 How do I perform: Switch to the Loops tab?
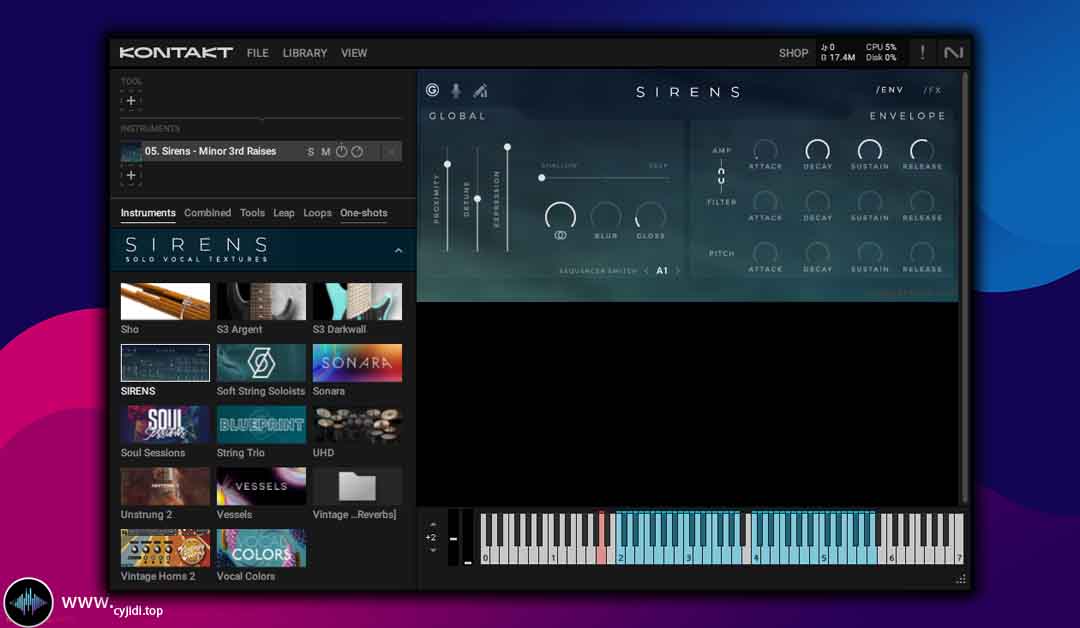318,213
